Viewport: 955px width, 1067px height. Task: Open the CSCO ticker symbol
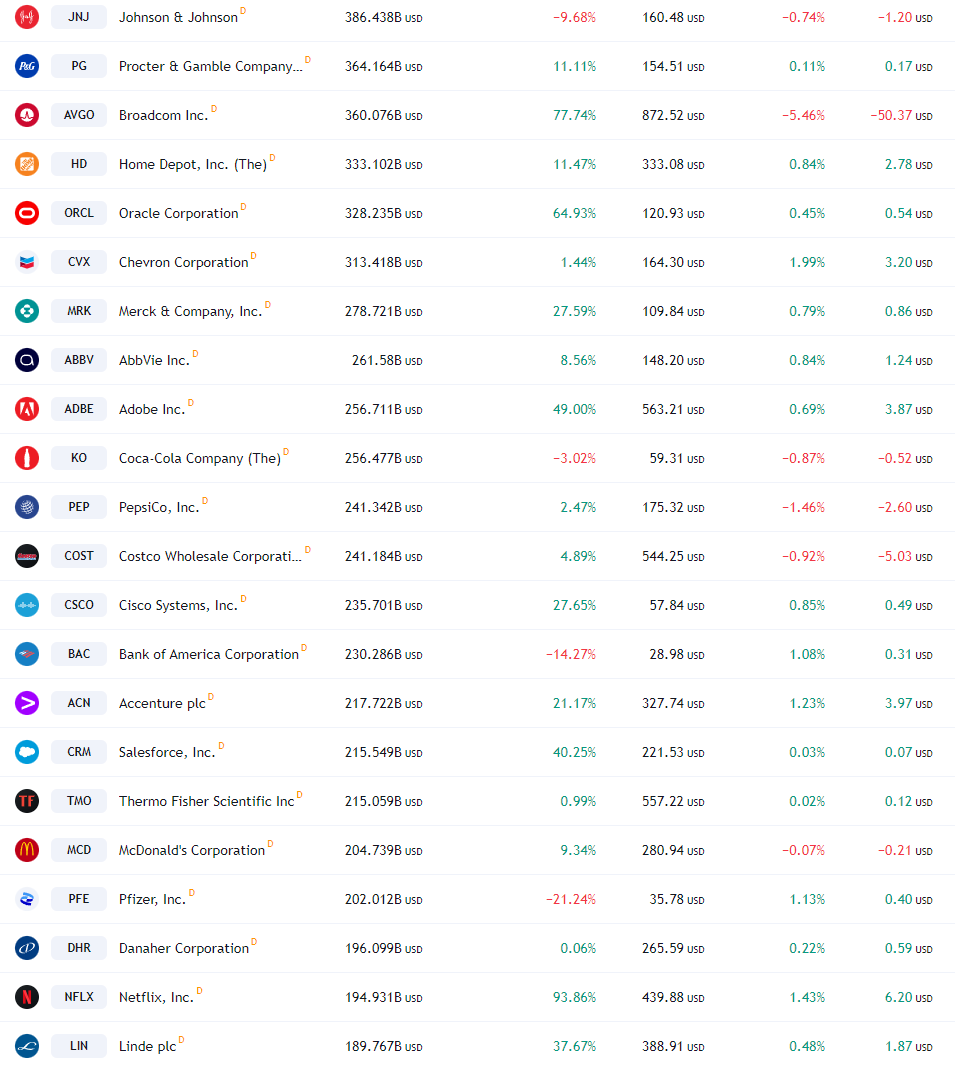pyautogui.click(x=79, y=605)
